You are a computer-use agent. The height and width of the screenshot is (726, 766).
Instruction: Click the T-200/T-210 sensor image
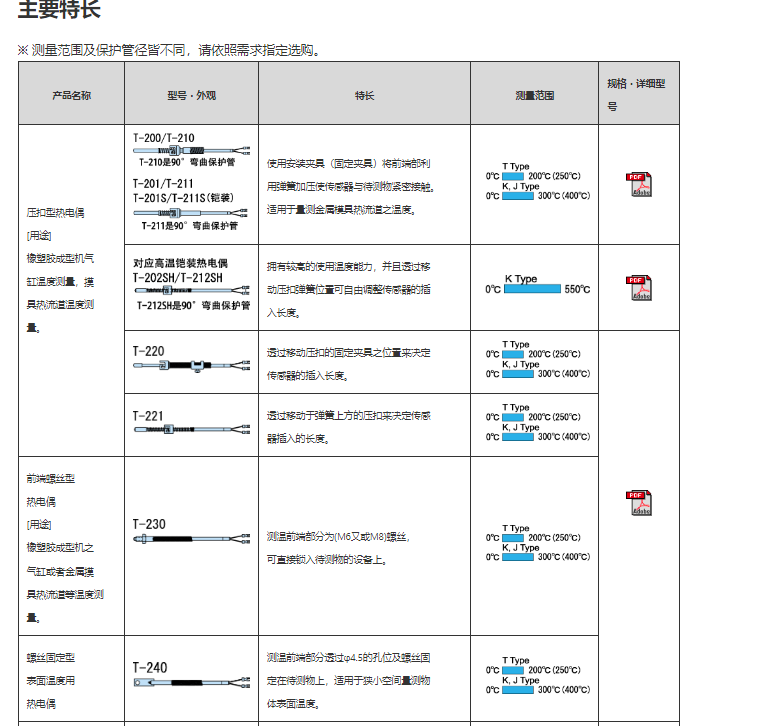point(192,150)
